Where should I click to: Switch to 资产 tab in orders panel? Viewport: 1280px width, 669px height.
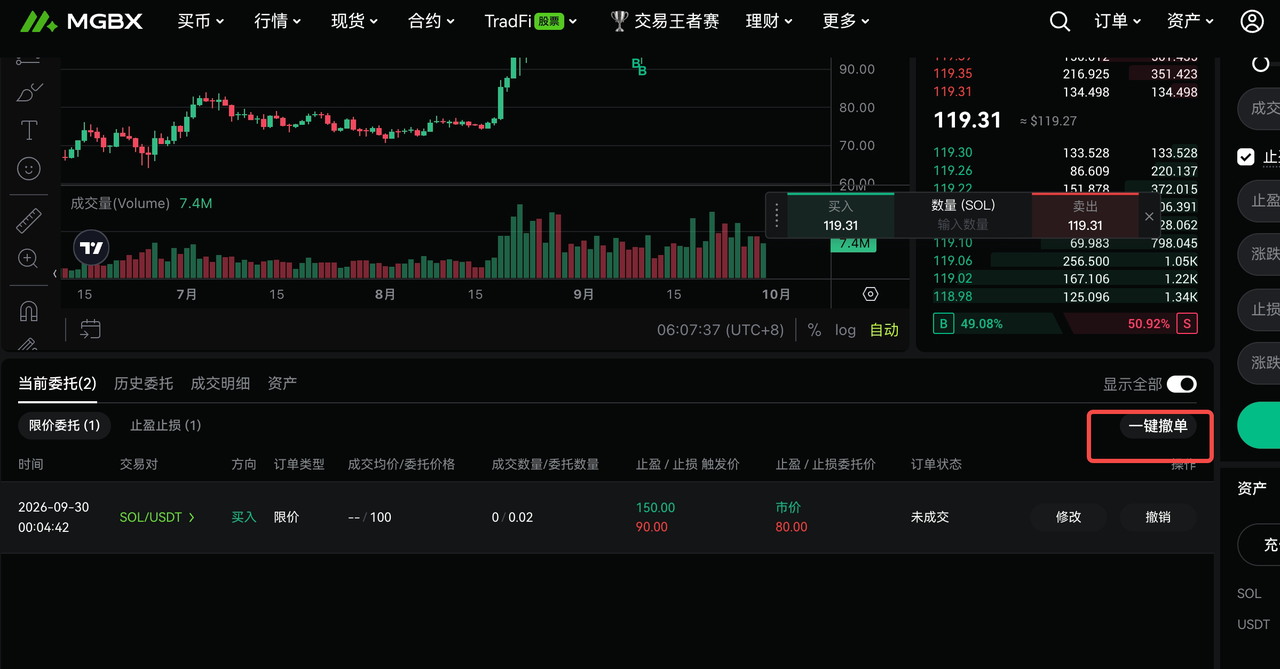pyautogui.click(x=282, y=383)
